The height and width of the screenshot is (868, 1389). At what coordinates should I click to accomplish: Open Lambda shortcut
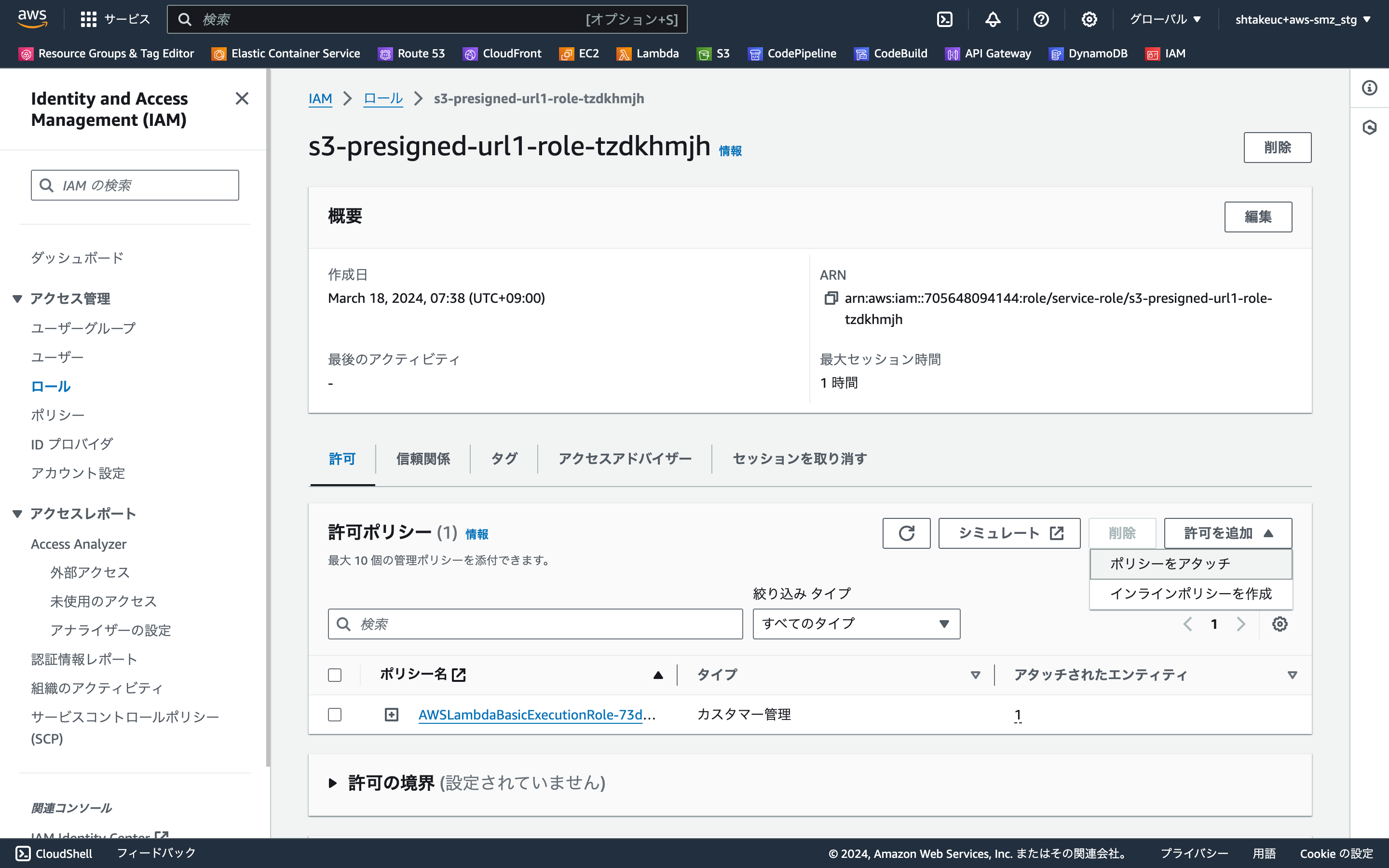pos(648,54)
